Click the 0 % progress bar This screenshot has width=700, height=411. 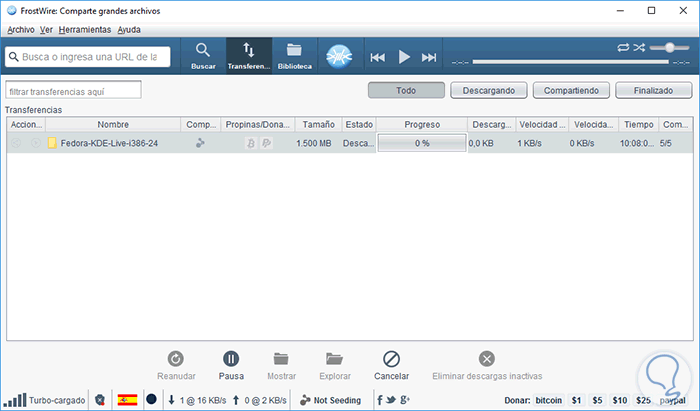pyautogui.click(x=422, y=143)
